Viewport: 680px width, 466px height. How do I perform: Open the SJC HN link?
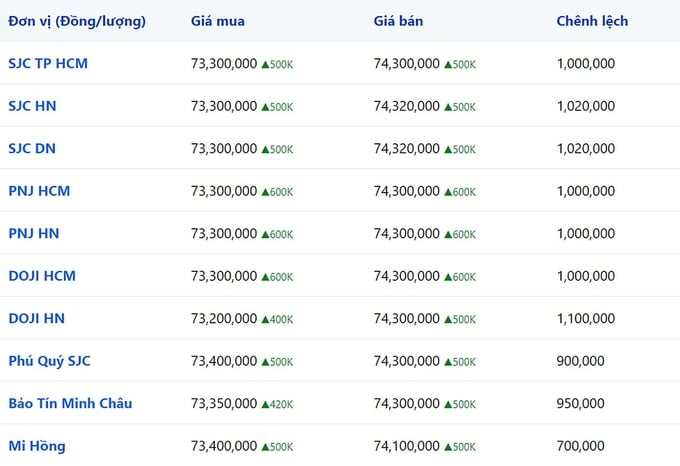(x=33, y=106)
